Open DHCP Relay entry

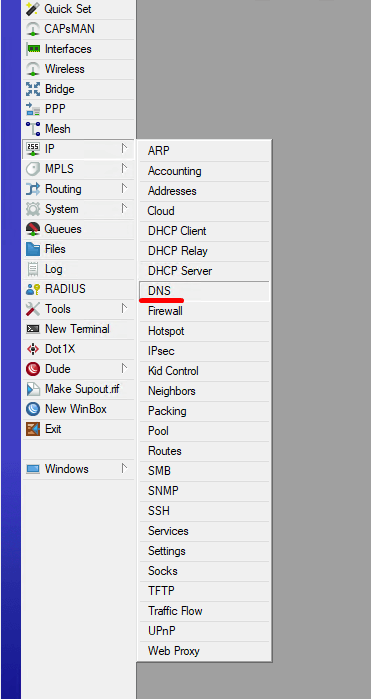click(x=205, y=251)
